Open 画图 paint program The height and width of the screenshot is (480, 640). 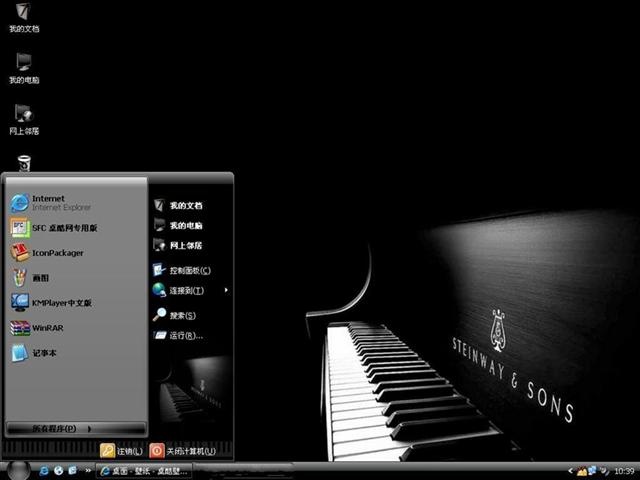point(29,278)
